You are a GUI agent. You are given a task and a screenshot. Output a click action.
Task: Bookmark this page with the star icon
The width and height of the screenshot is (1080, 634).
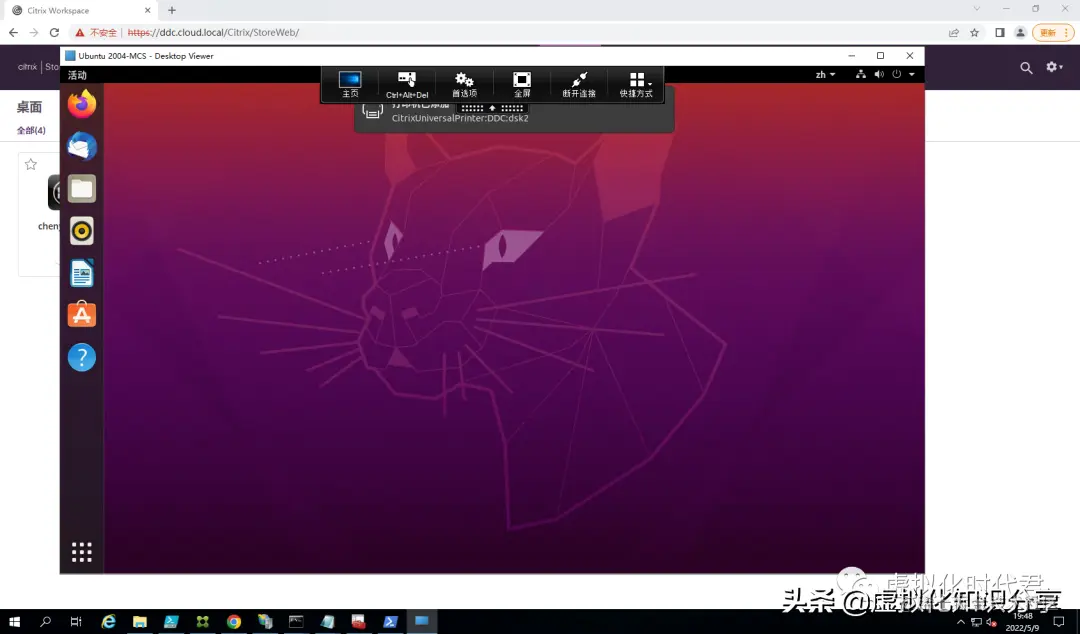coord(975,32)
